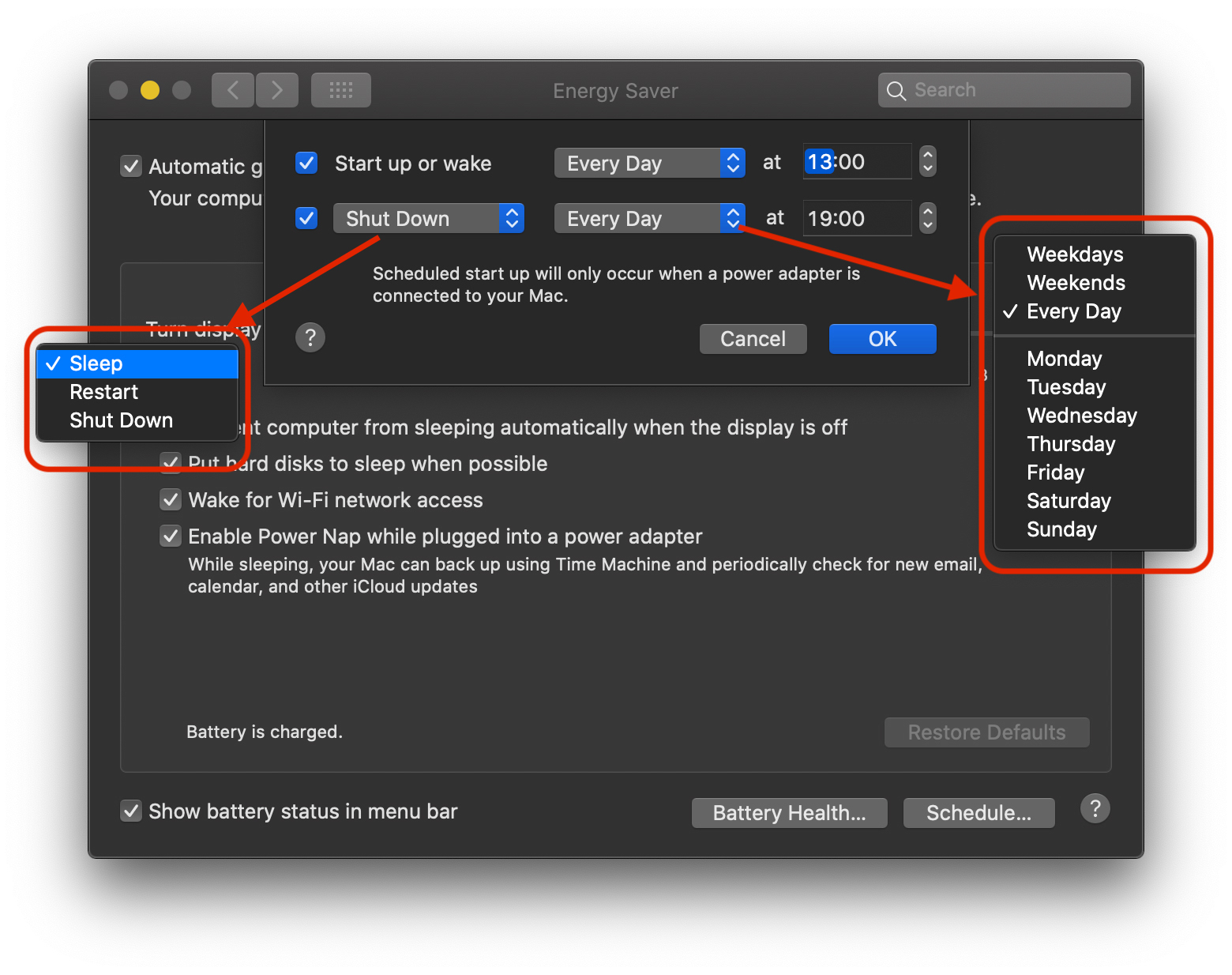Go forward with the right chevron button

[x=276, y=90]
